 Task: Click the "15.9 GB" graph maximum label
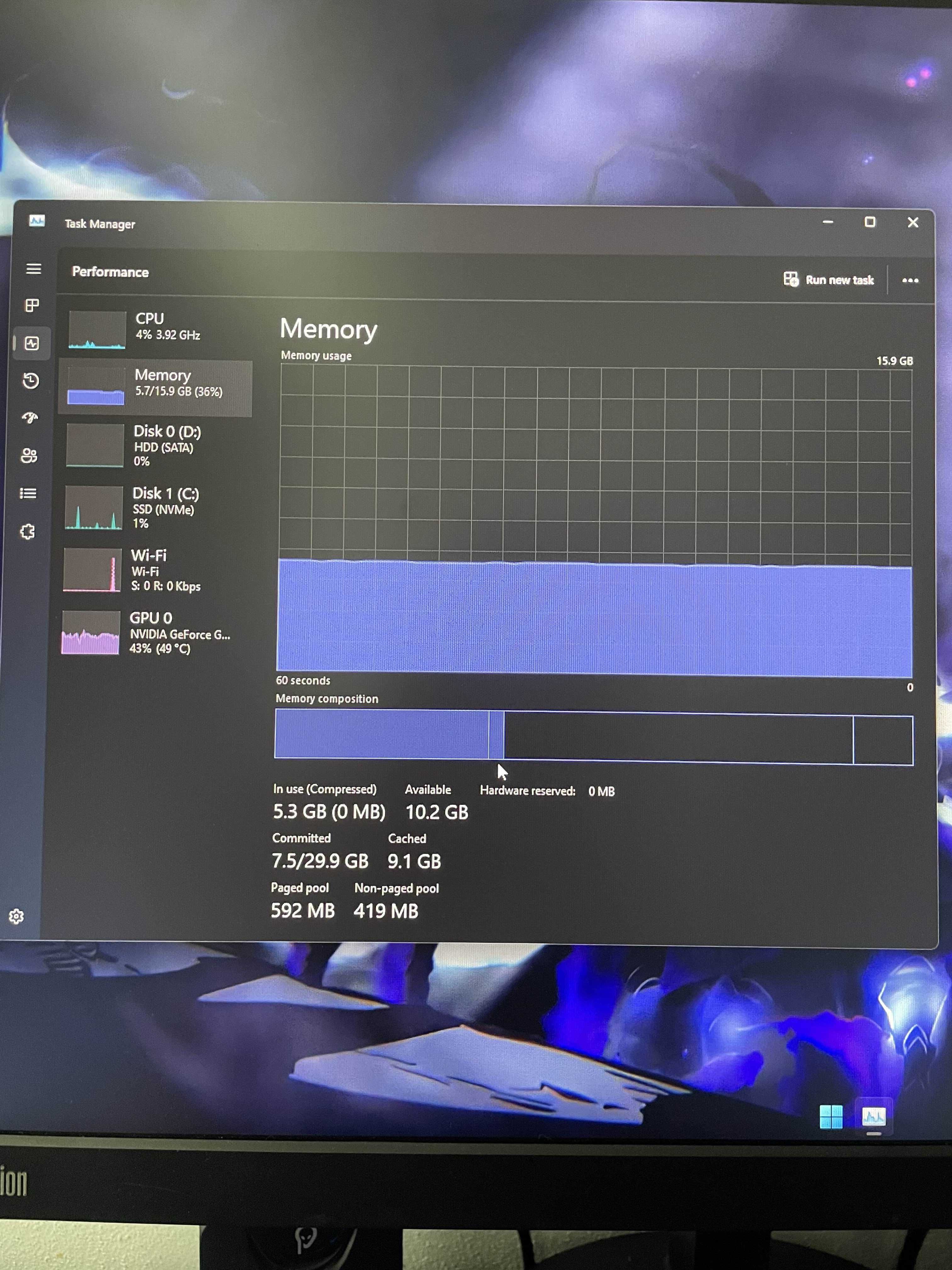894,361
